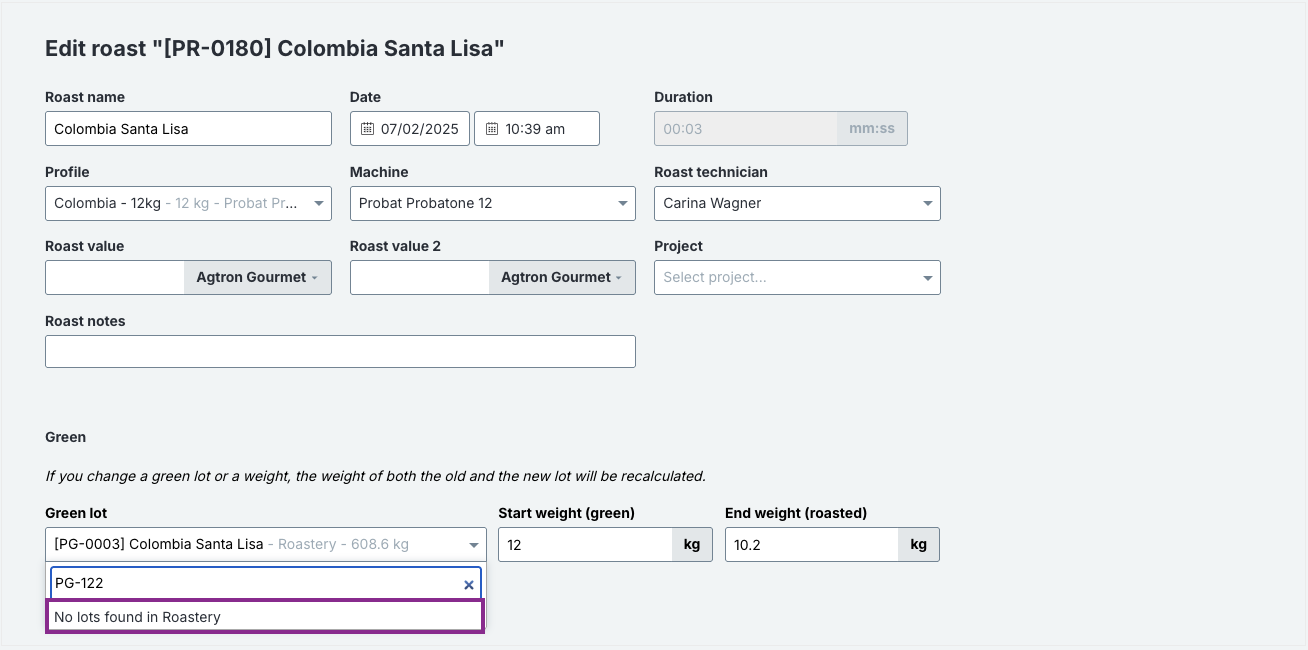Clear the PG-122 search with the x icon
The width and height of the screenshot is (1308, 650).
[x=468, y=585]
